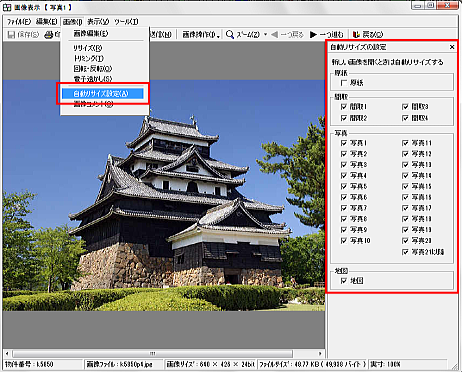Choose trimming (トリミング) from the menu
Viewport: 462px width, 372px height.
click(x=89, y=58)
